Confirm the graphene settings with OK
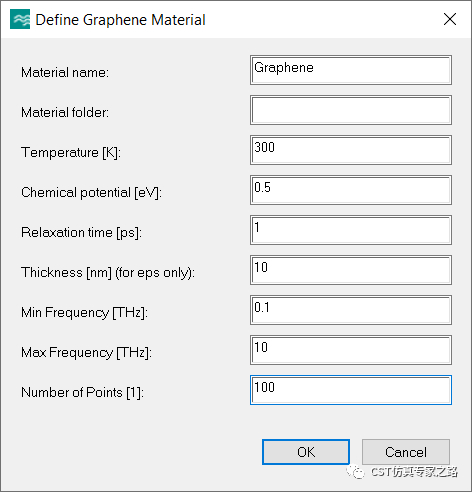 click(306, 452)
